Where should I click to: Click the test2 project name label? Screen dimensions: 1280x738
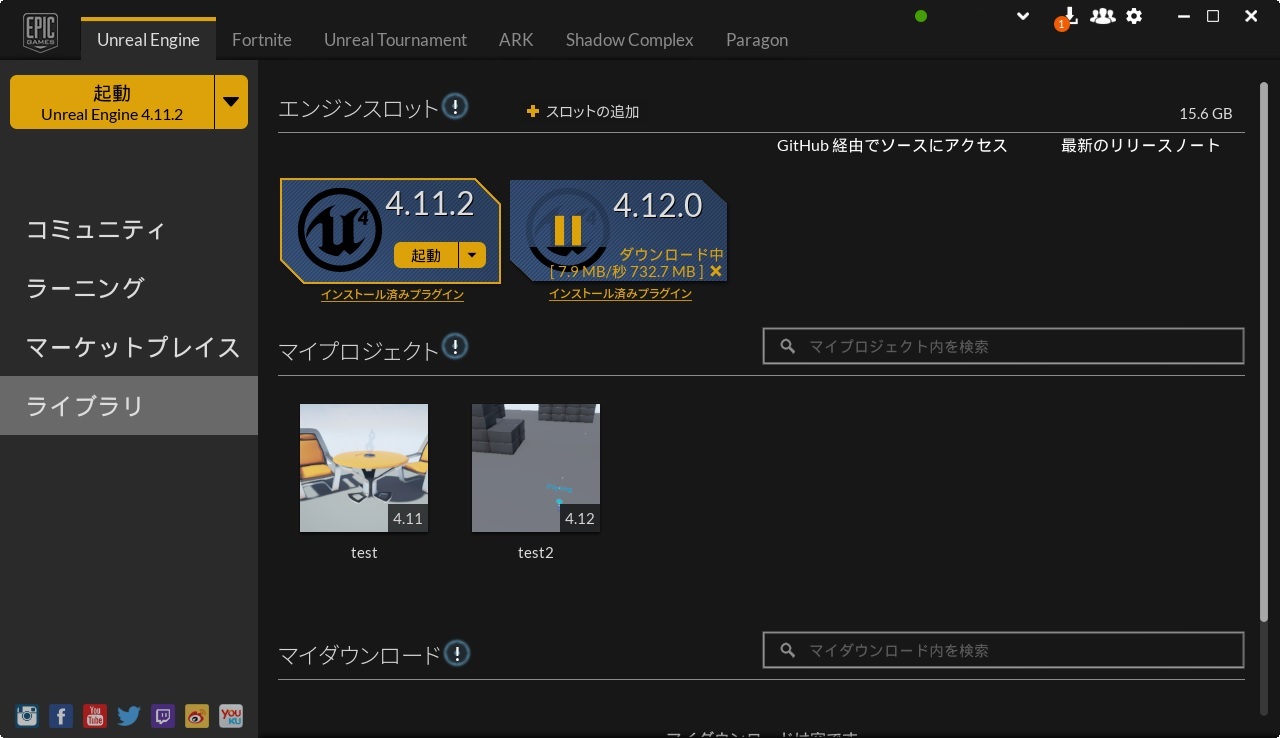(x=536, y=552)
